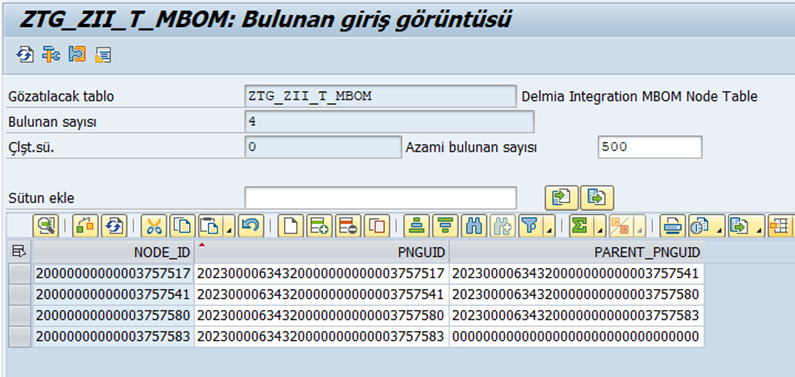Select the row of NODE_ID ending 3757583

(20, 336)
